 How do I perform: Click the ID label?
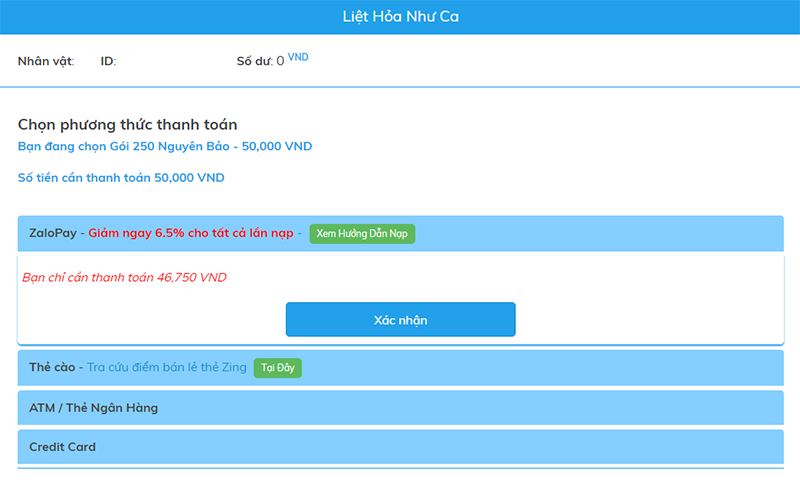point(108,61)
